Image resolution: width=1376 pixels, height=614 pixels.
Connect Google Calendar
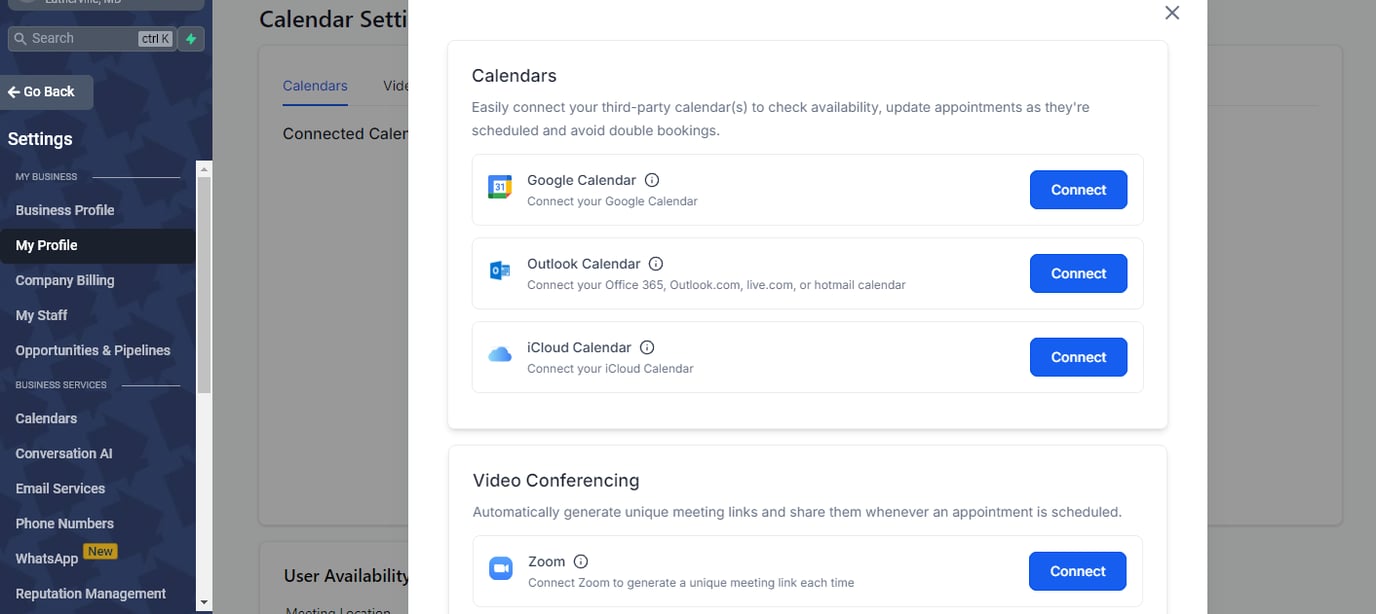[x=1078, y=189]
